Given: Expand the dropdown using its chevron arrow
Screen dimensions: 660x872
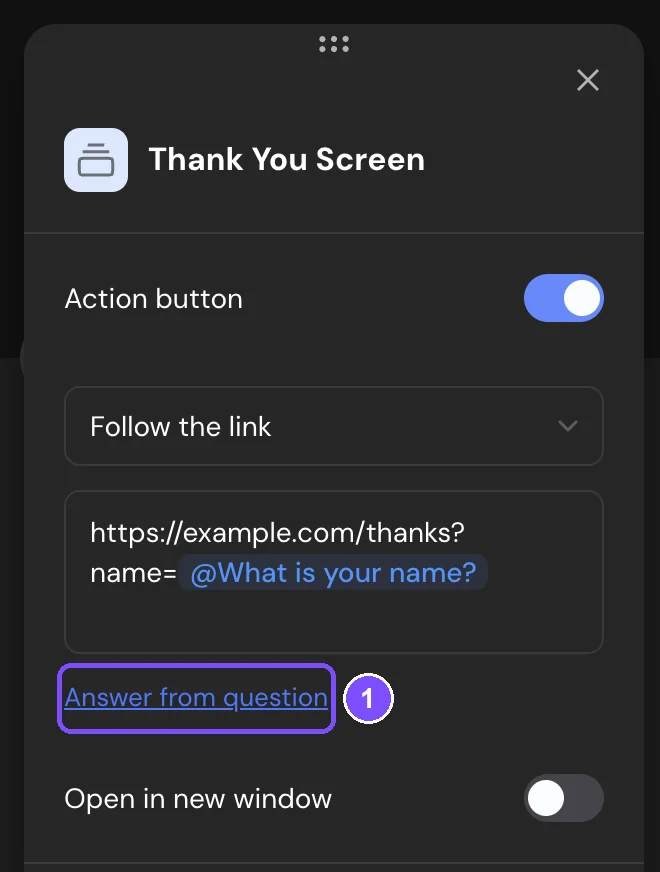Looking at the screenshot, I should point(568,426).
